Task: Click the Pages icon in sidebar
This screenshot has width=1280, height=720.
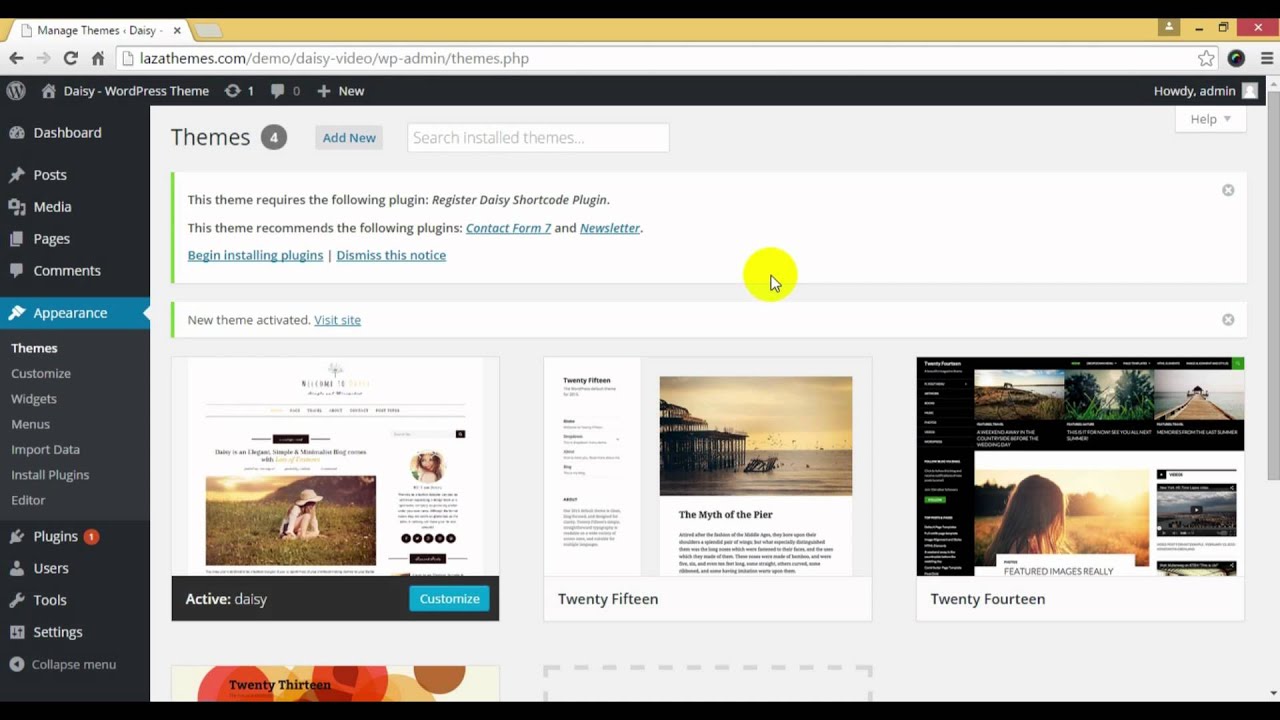Action: 17,239
